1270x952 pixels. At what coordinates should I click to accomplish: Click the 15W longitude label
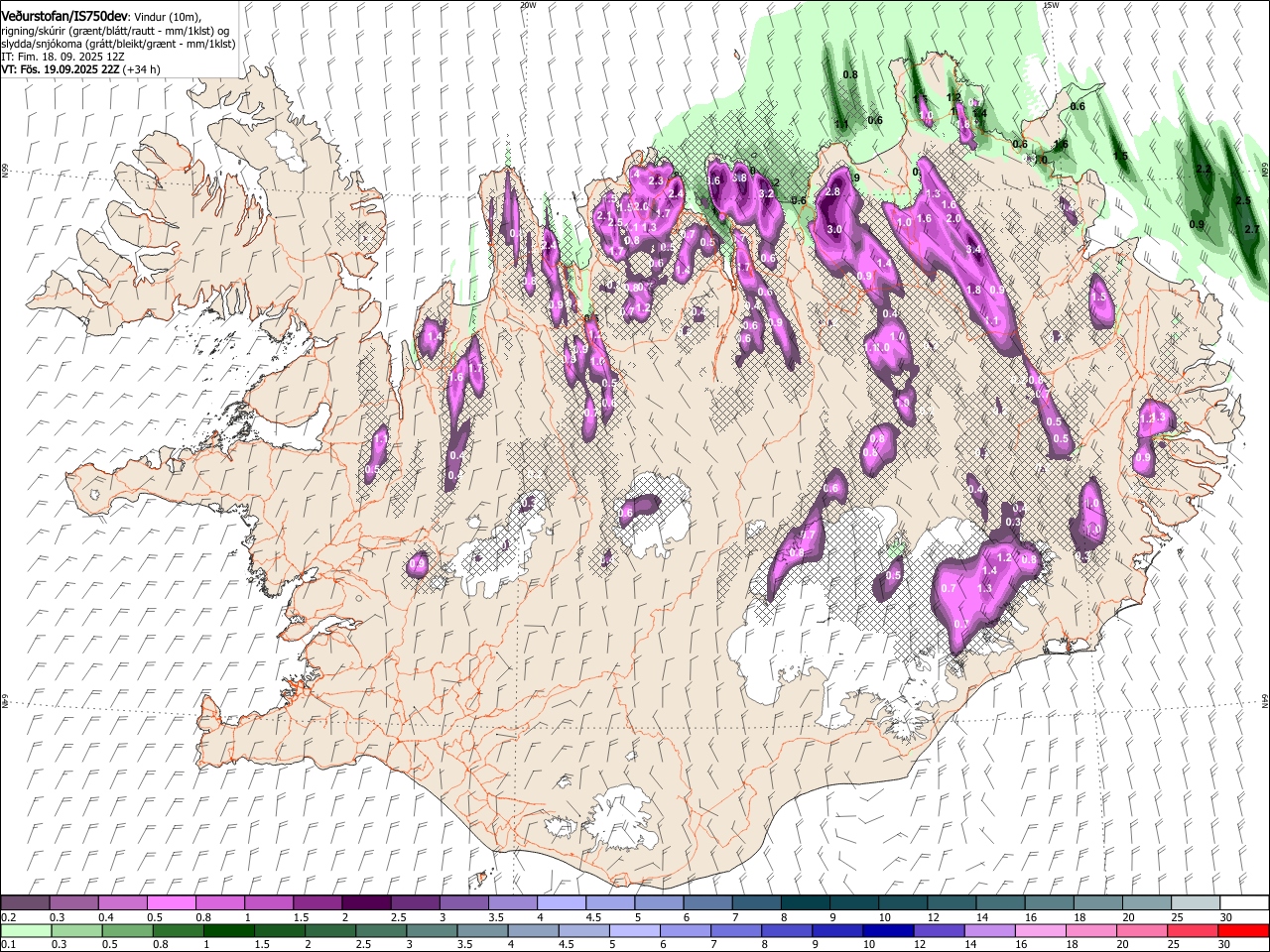(1051, 5)
